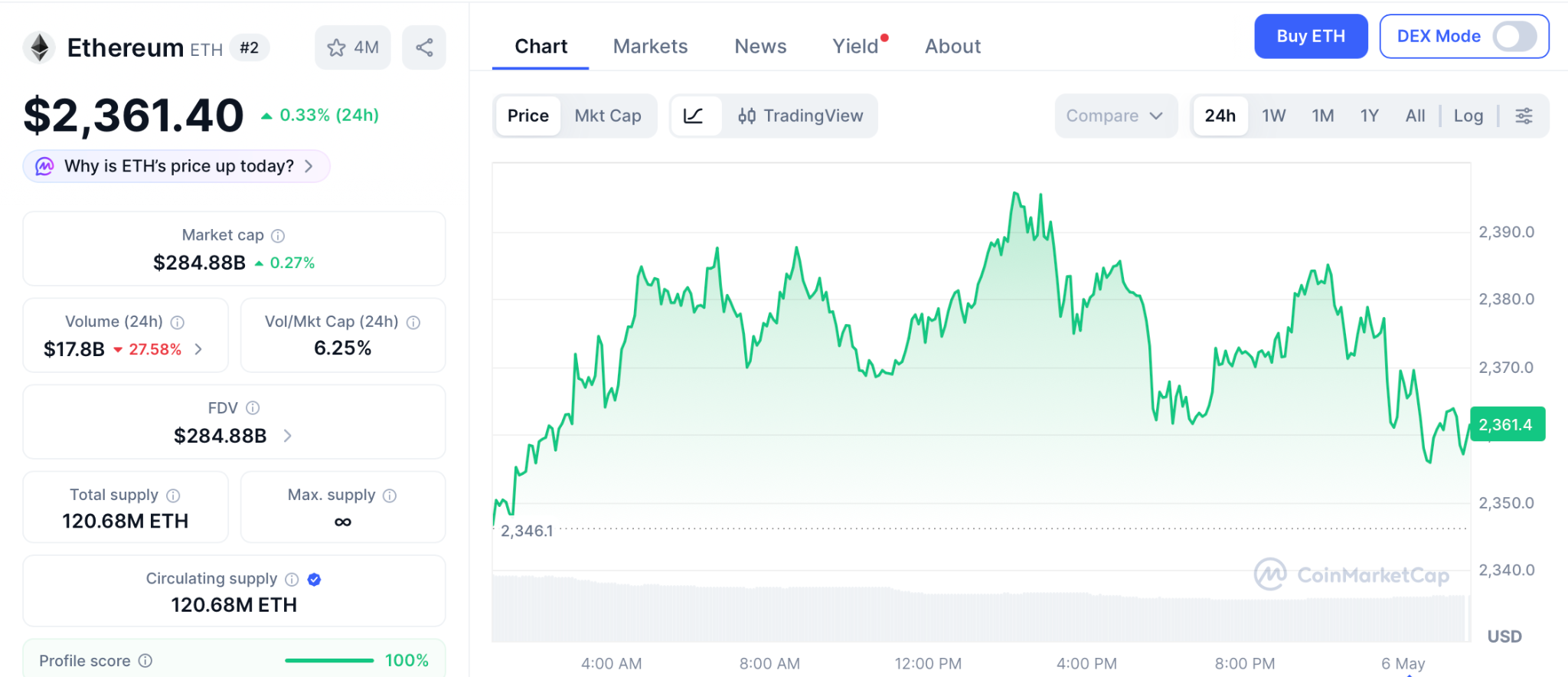The image size is (1568, 677).
Task: Toggle the DEX Mode switch
Action: [x=1515, y=36]
